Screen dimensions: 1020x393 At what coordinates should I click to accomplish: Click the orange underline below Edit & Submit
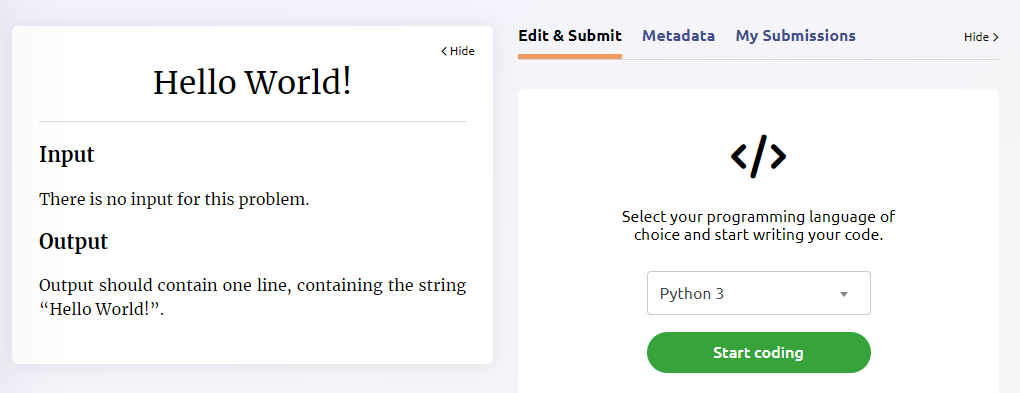click(x=570, y=57)
